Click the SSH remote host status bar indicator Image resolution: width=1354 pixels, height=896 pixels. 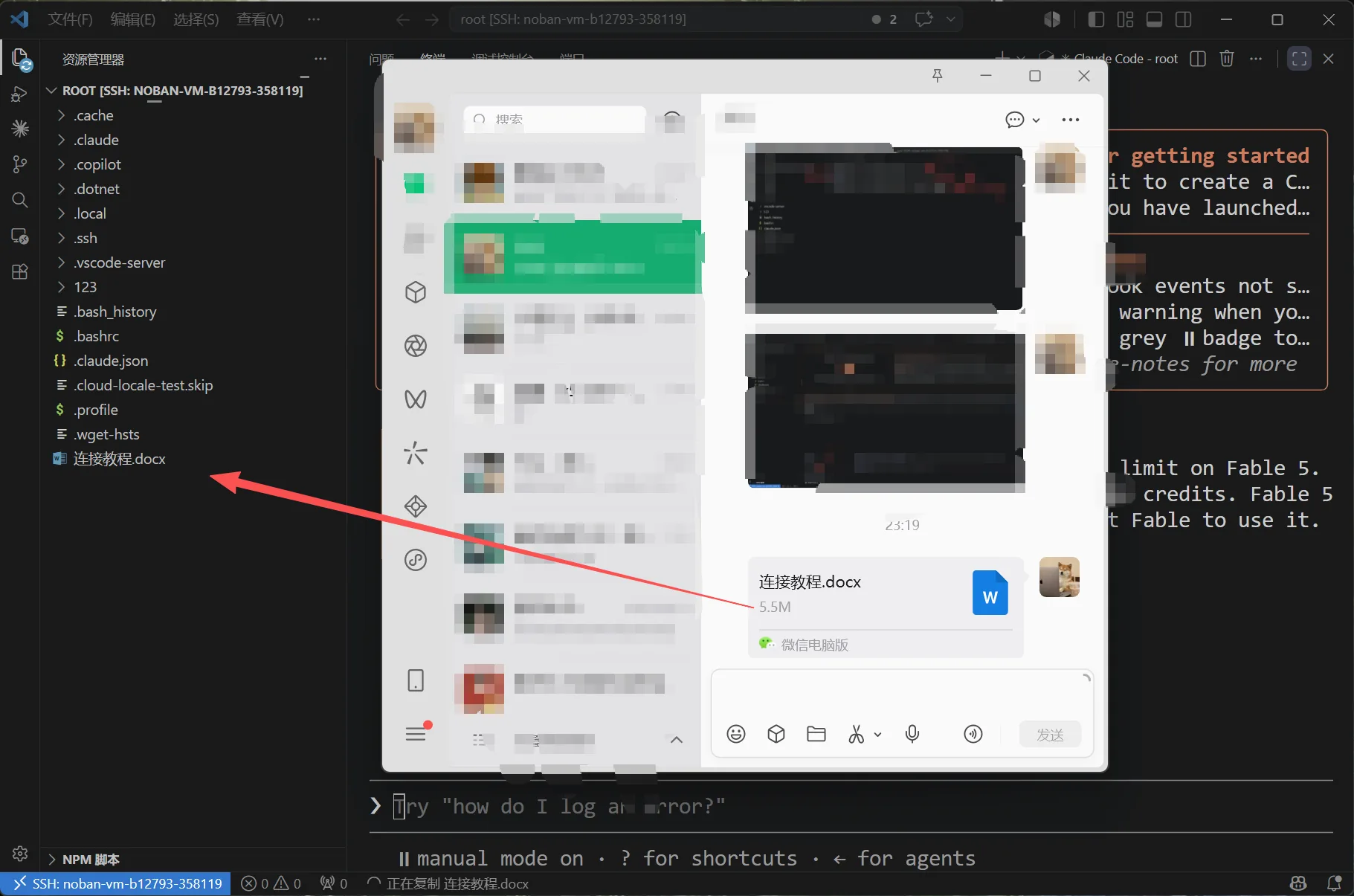pyautogui.click(x=117, y=883)
